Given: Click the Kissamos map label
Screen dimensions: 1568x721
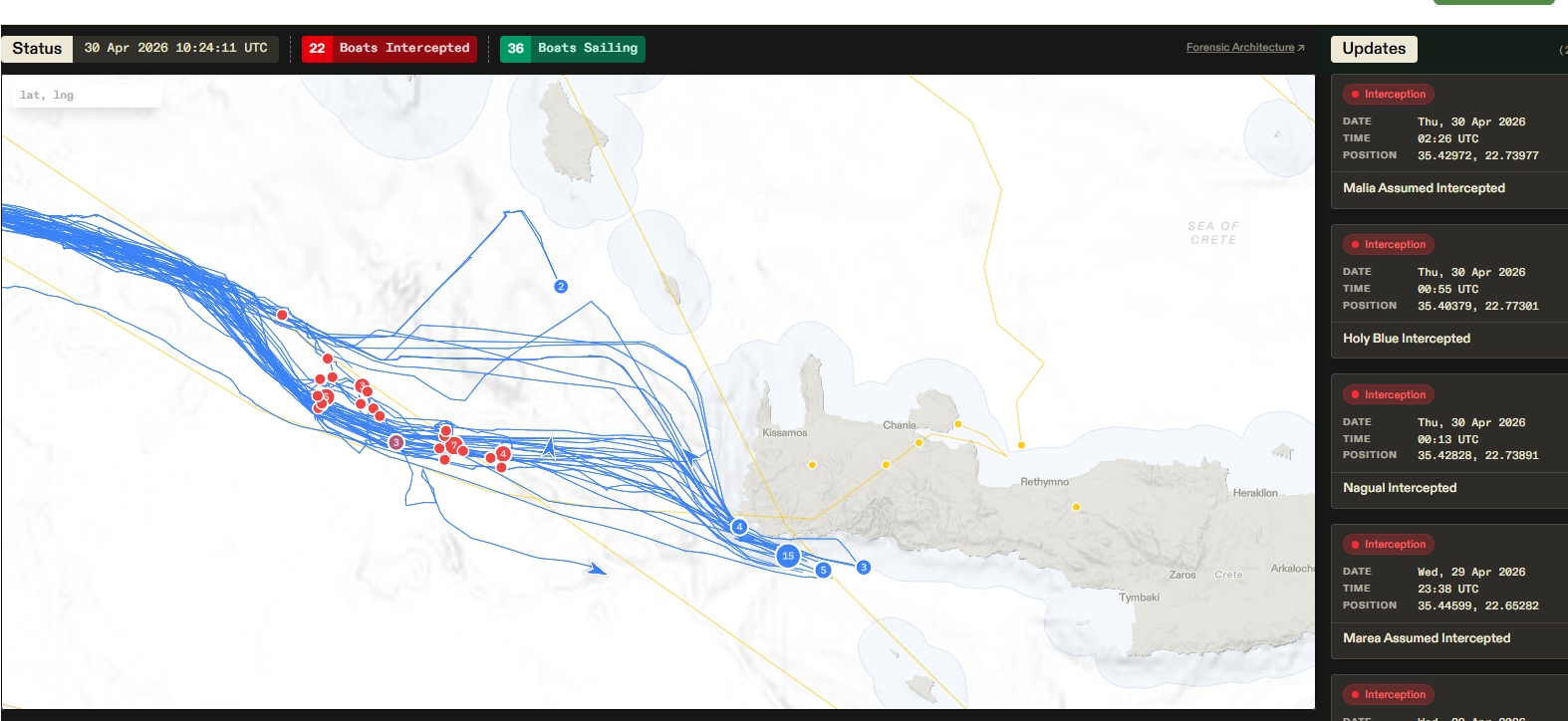Looking at the screenshot, I should (785, 433).
